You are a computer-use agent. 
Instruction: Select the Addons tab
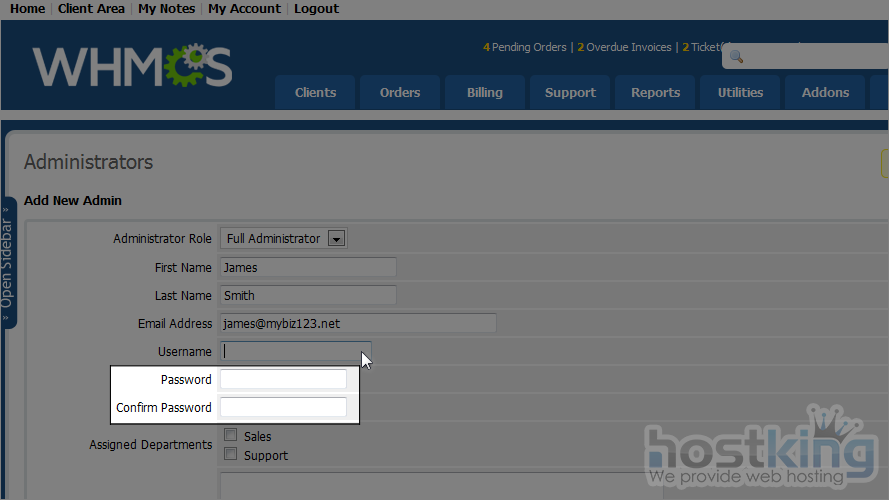click(825, 93)
